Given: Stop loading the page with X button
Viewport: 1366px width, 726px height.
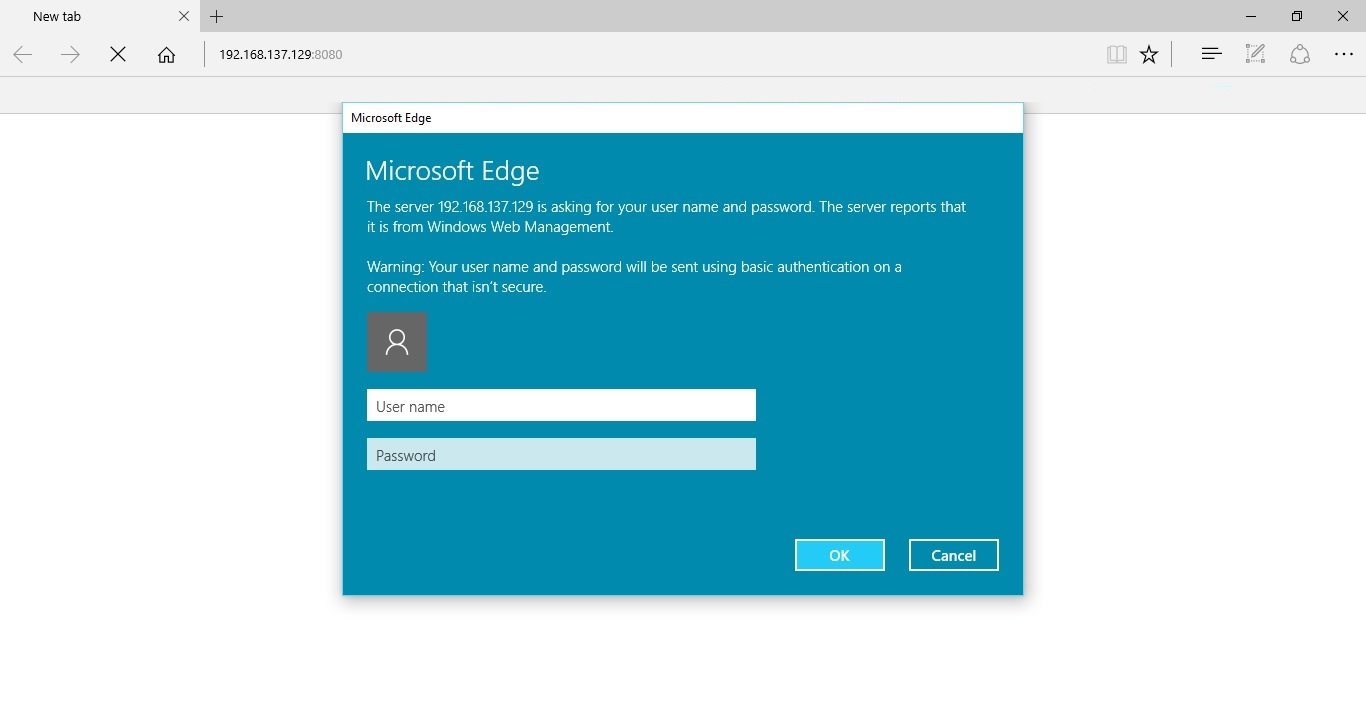Looking at the screenshot, I should point(118,55).
